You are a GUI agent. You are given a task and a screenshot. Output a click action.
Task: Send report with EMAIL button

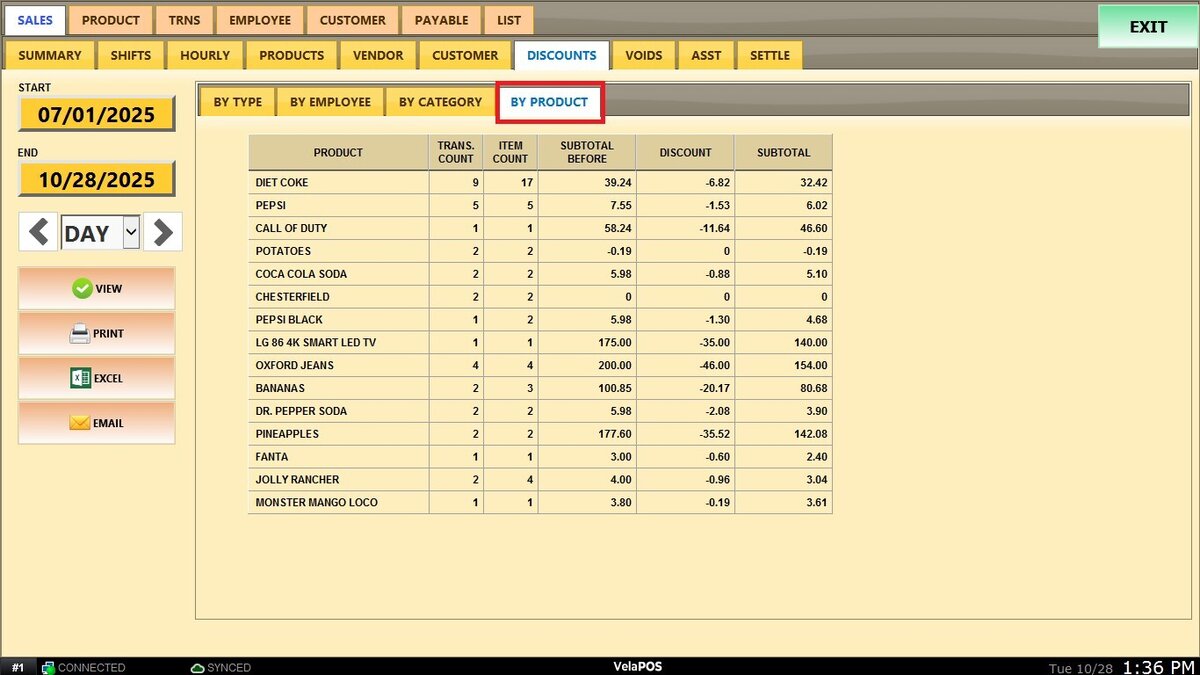click(x=96, y=423)
